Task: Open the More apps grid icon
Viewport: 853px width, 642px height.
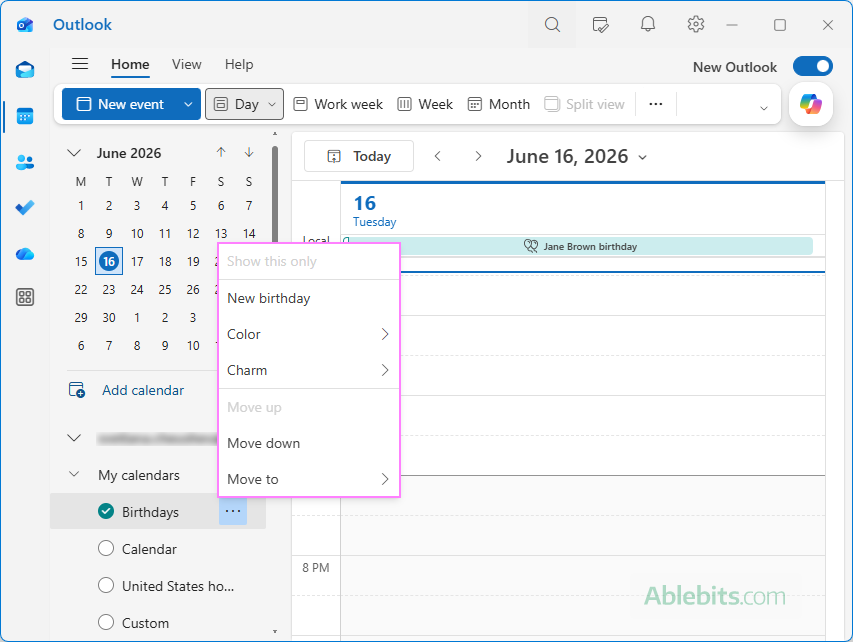Action: tap(25, 297)
